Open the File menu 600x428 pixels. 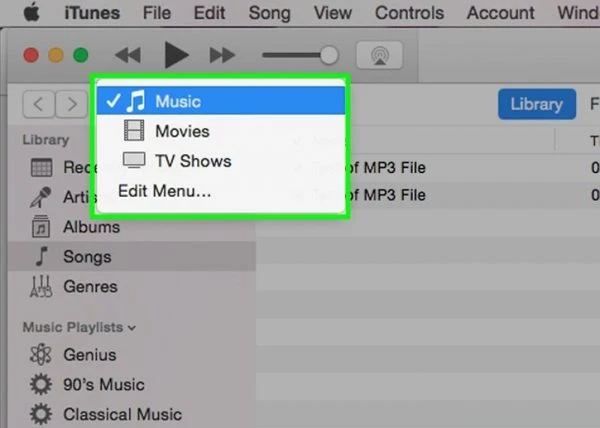[157, 13]
